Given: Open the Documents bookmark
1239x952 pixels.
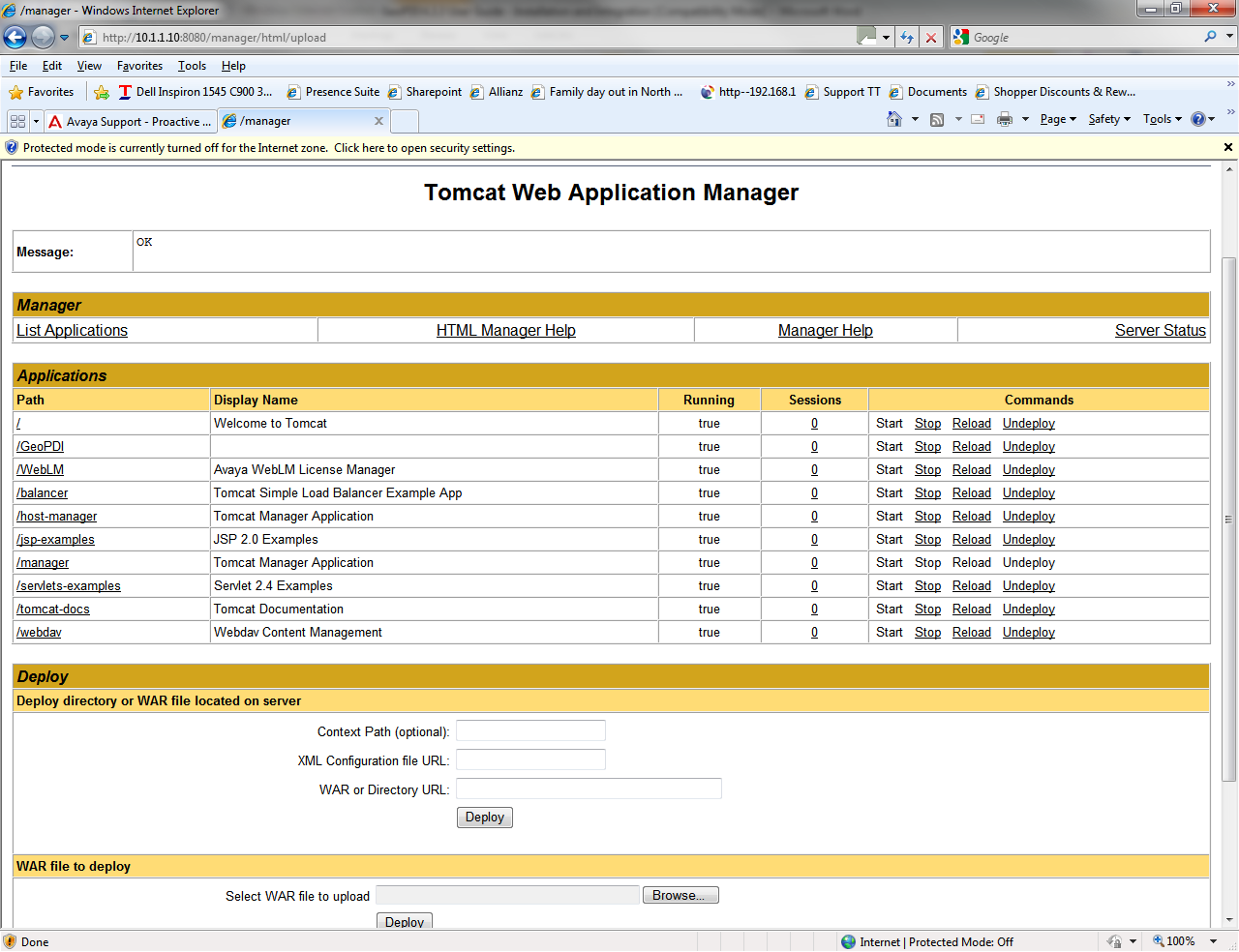Looking at the screenshot, I should pyautogui.click(x=928, y=92).
